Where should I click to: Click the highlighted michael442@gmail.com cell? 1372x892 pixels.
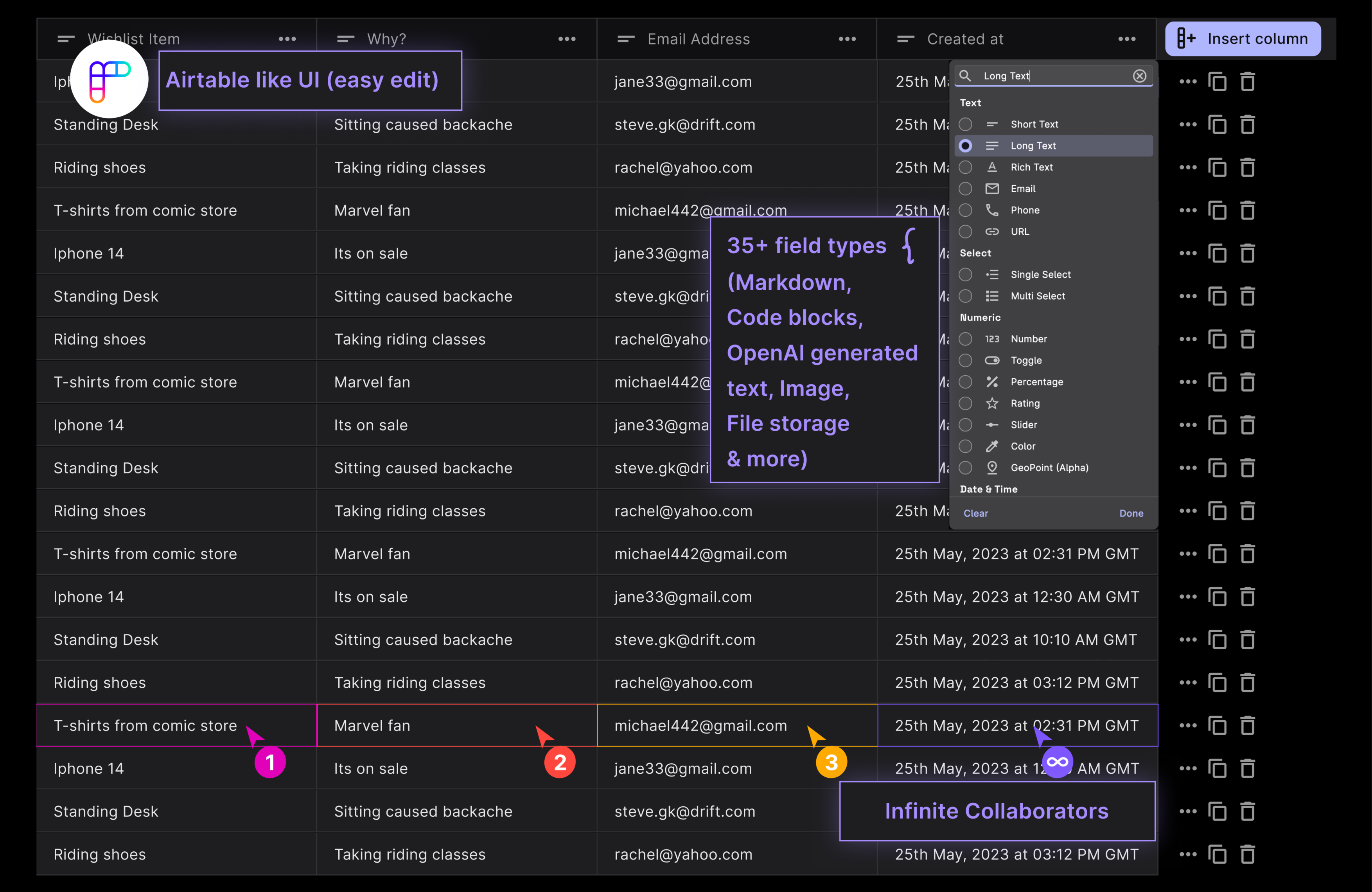(x=737, y=725)
